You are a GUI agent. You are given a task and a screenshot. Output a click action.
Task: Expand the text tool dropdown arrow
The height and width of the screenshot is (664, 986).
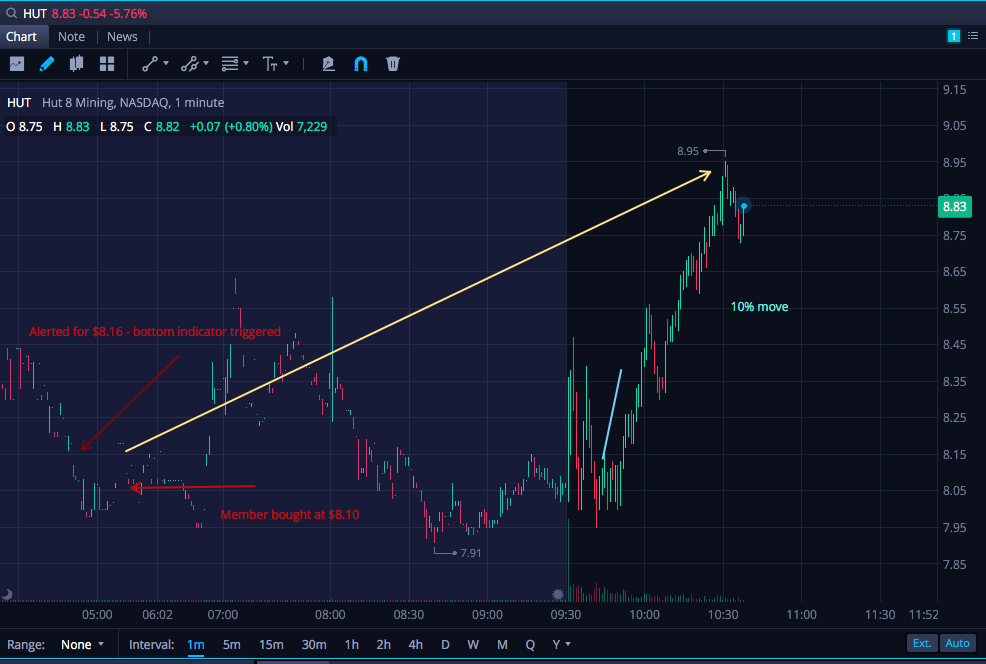tap(286, 64)
